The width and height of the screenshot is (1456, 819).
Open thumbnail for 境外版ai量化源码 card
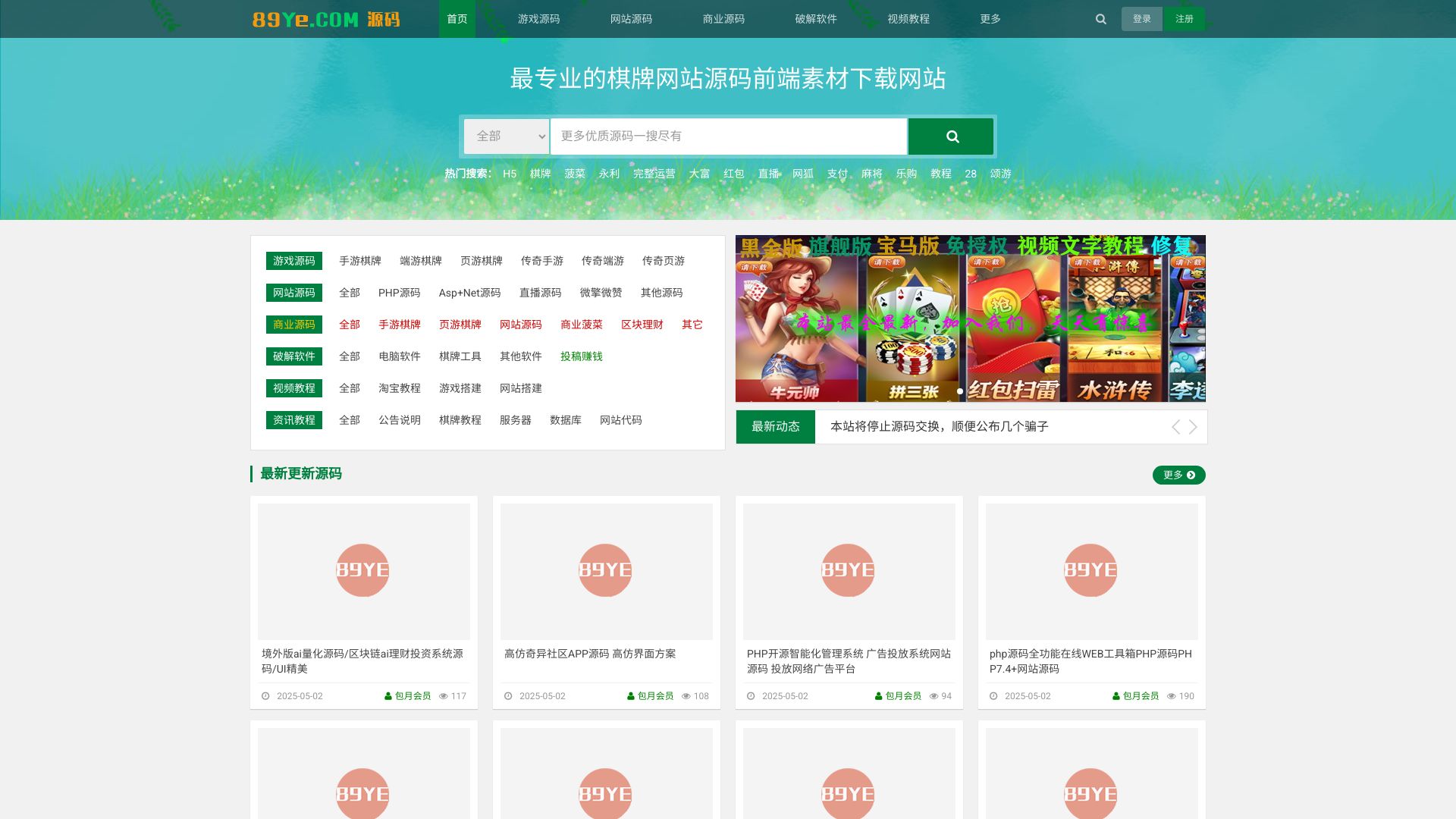pos(364,571)
